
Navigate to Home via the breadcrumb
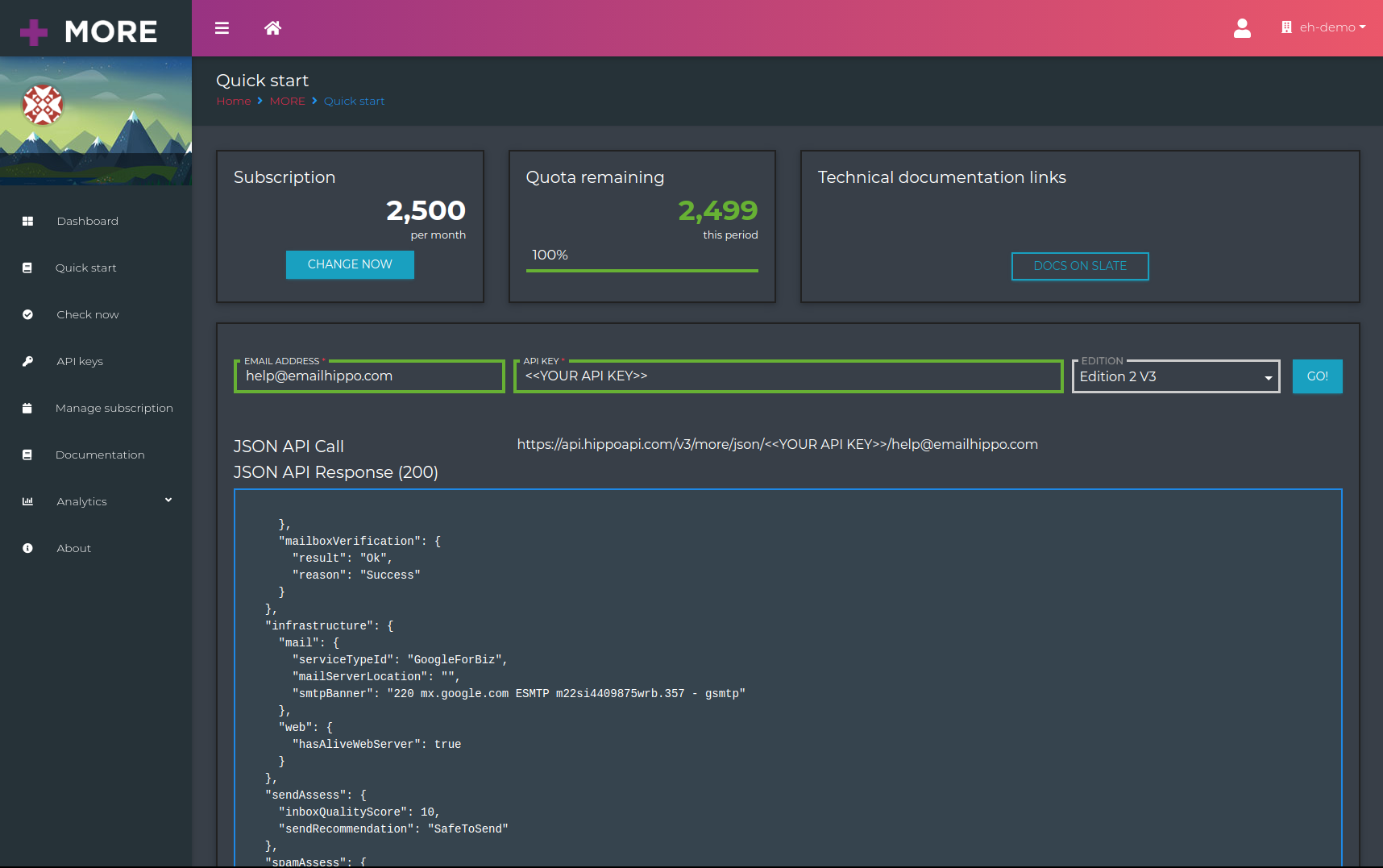[x=233, y=101]
